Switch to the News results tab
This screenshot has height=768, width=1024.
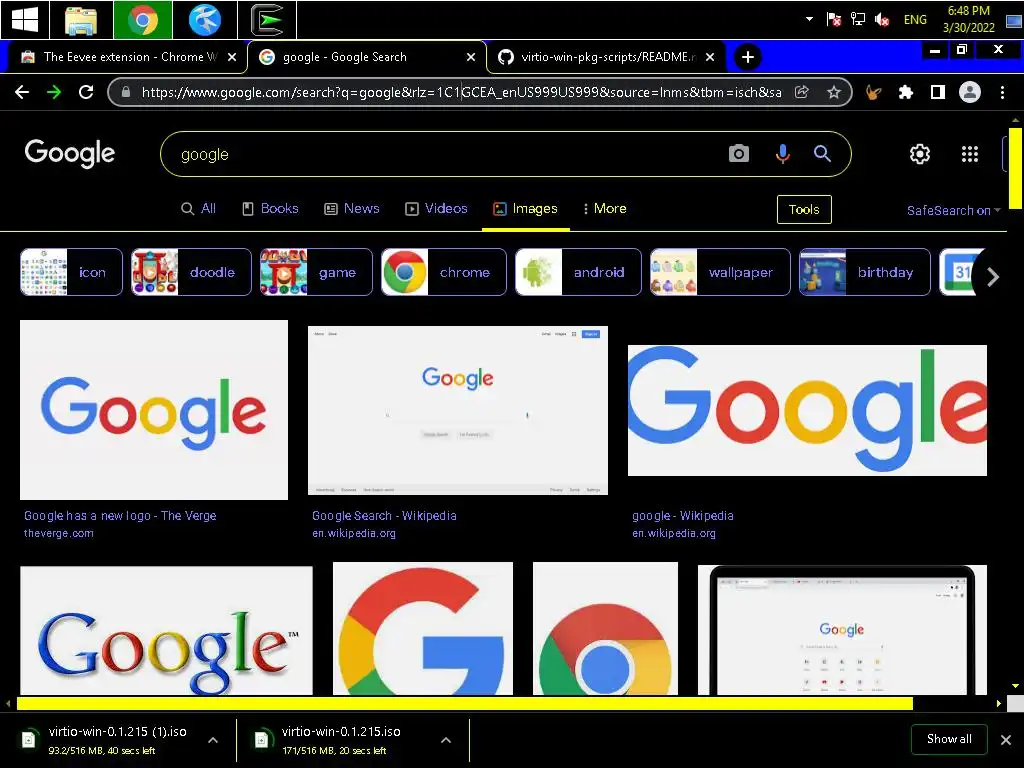[352, 208]
